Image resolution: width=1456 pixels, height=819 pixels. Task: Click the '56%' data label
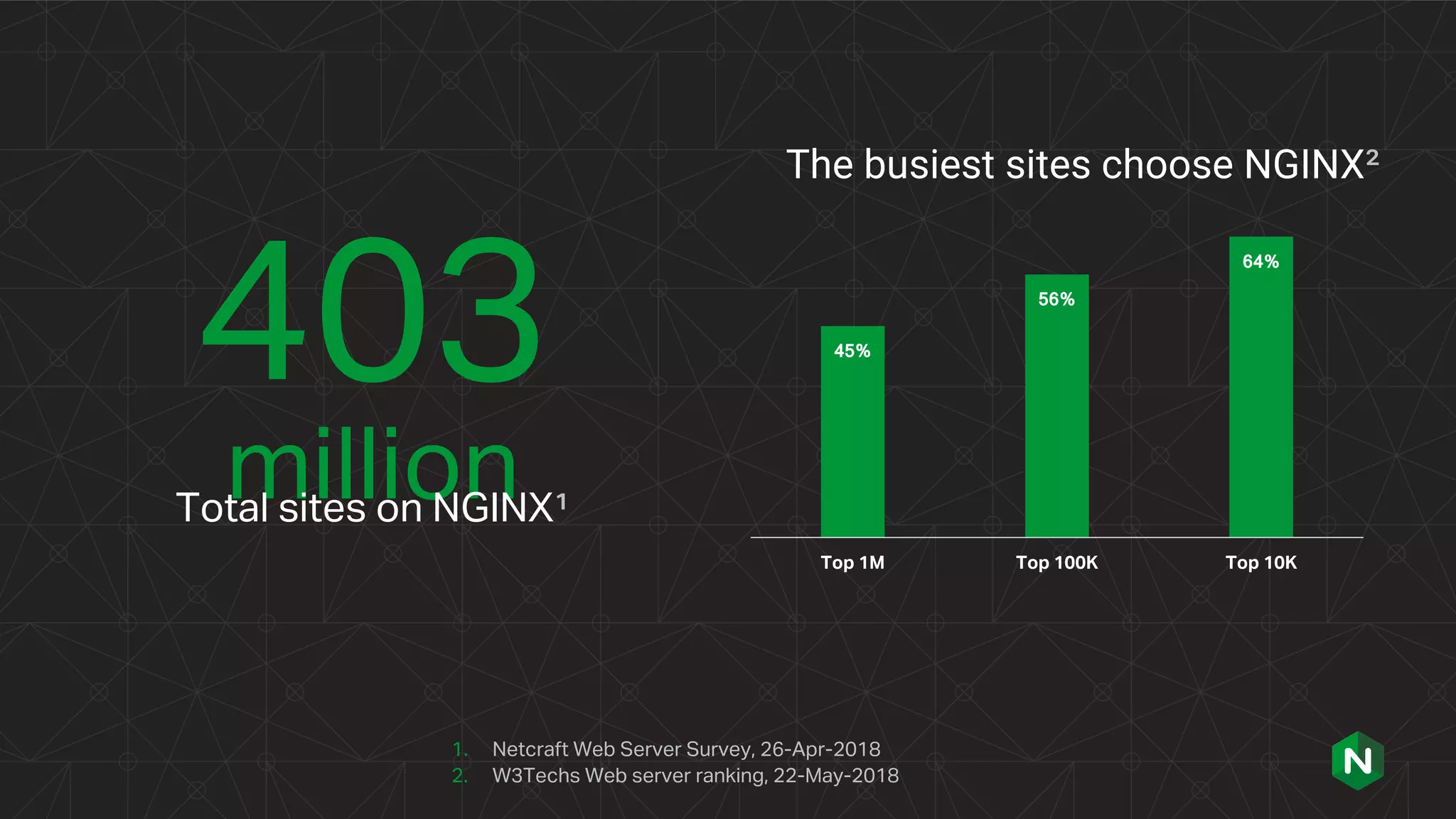pyautogui.click(x=1056, y=299)
